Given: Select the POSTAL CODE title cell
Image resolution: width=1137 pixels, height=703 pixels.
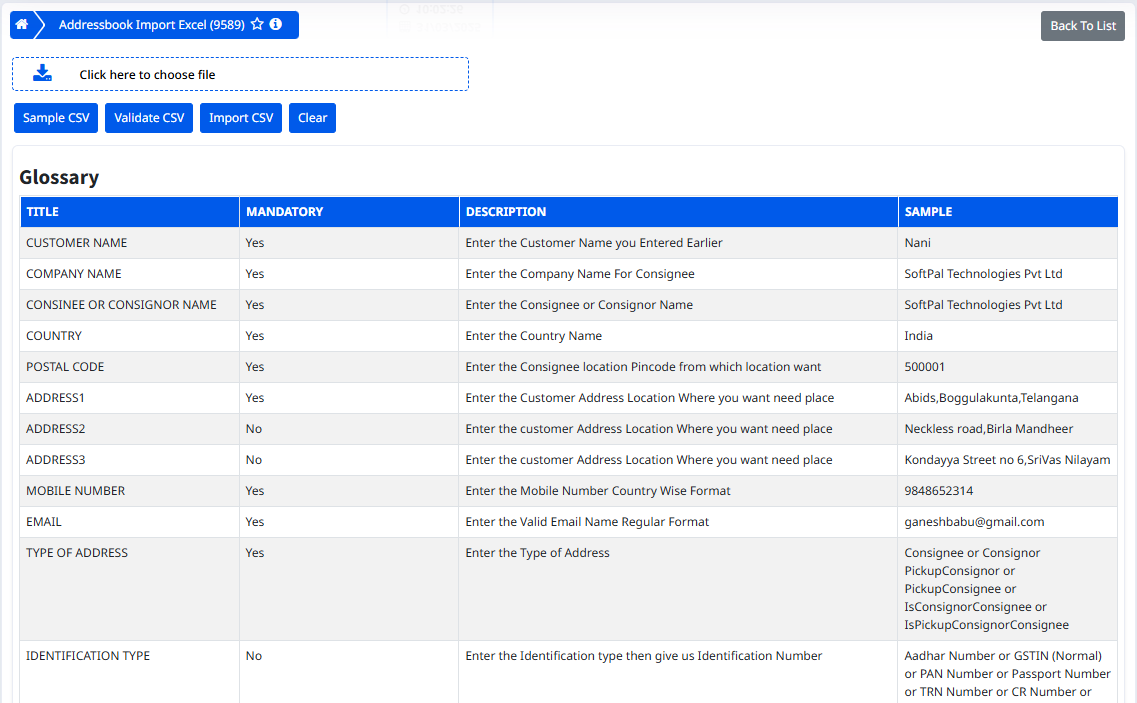Looking at the screenshot, I should [x=130, y=367].
